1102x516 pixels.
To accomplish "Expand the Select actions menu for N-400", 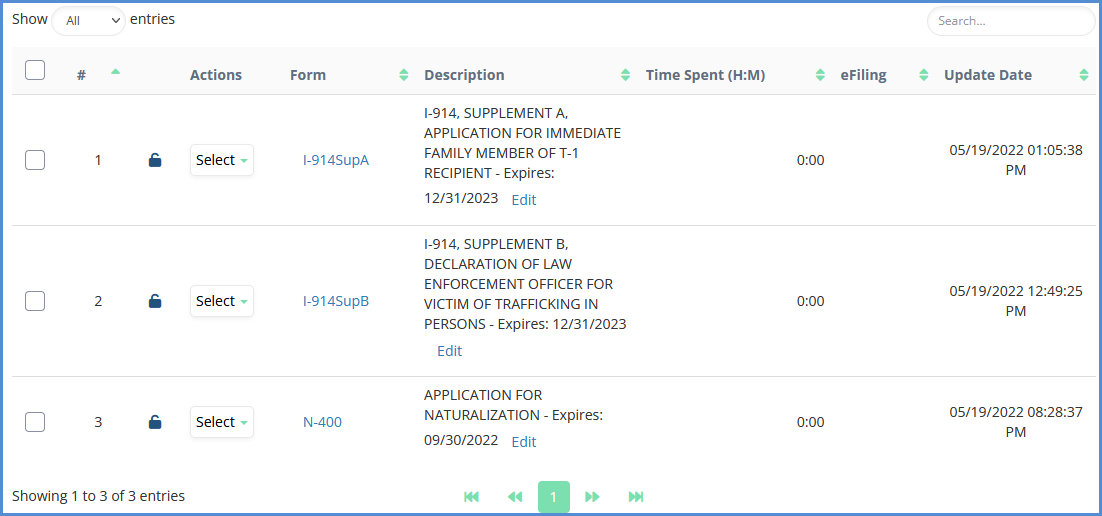I will [221, 422].
